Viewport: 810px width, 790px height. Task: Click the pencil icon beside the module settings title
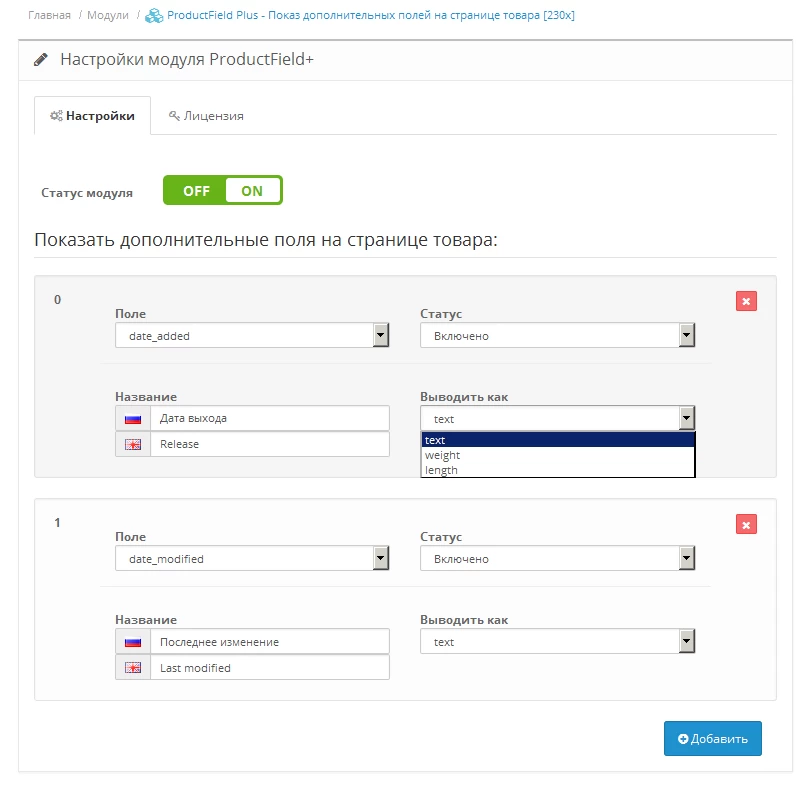[x=41, y=60]
